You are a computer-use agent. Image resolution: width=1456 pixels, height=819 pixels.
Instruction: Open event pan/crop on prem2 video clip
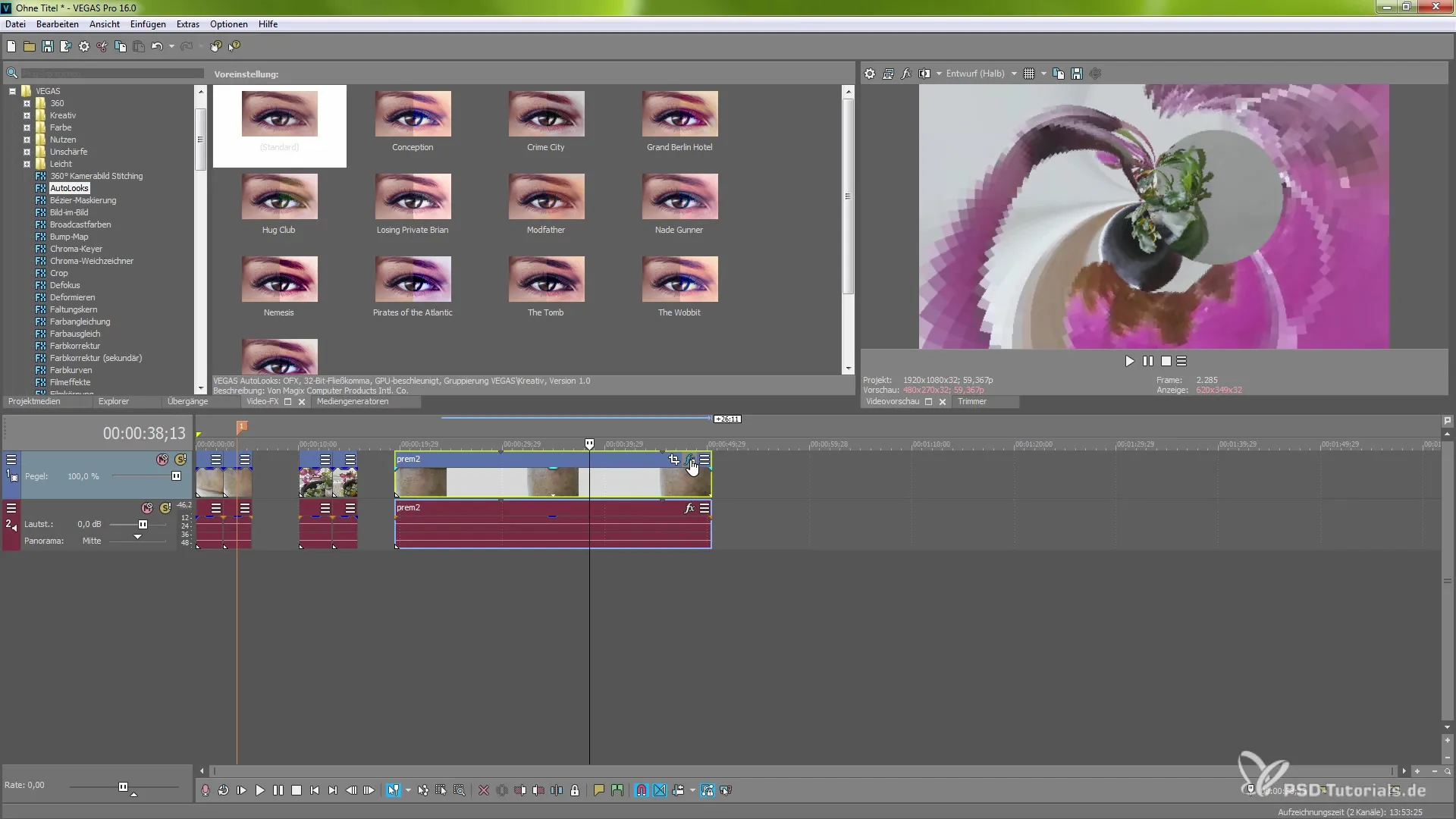pos(674,460)
